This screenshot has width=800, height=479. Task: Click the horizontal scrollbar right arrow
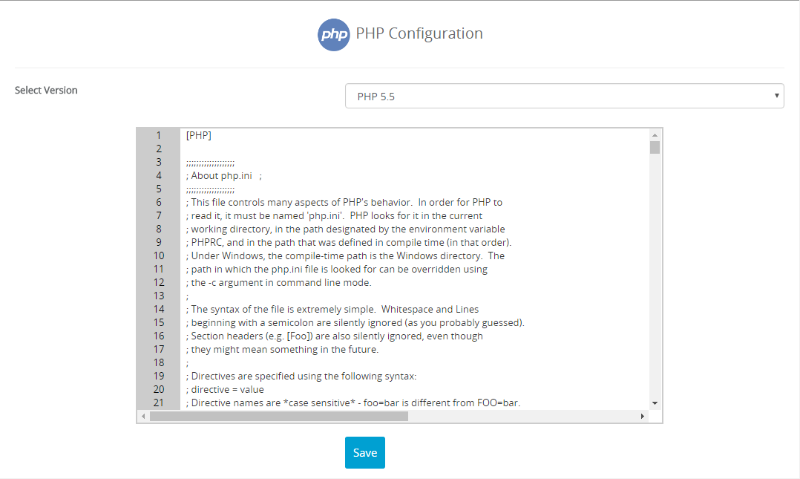click(x=642, y=416)
